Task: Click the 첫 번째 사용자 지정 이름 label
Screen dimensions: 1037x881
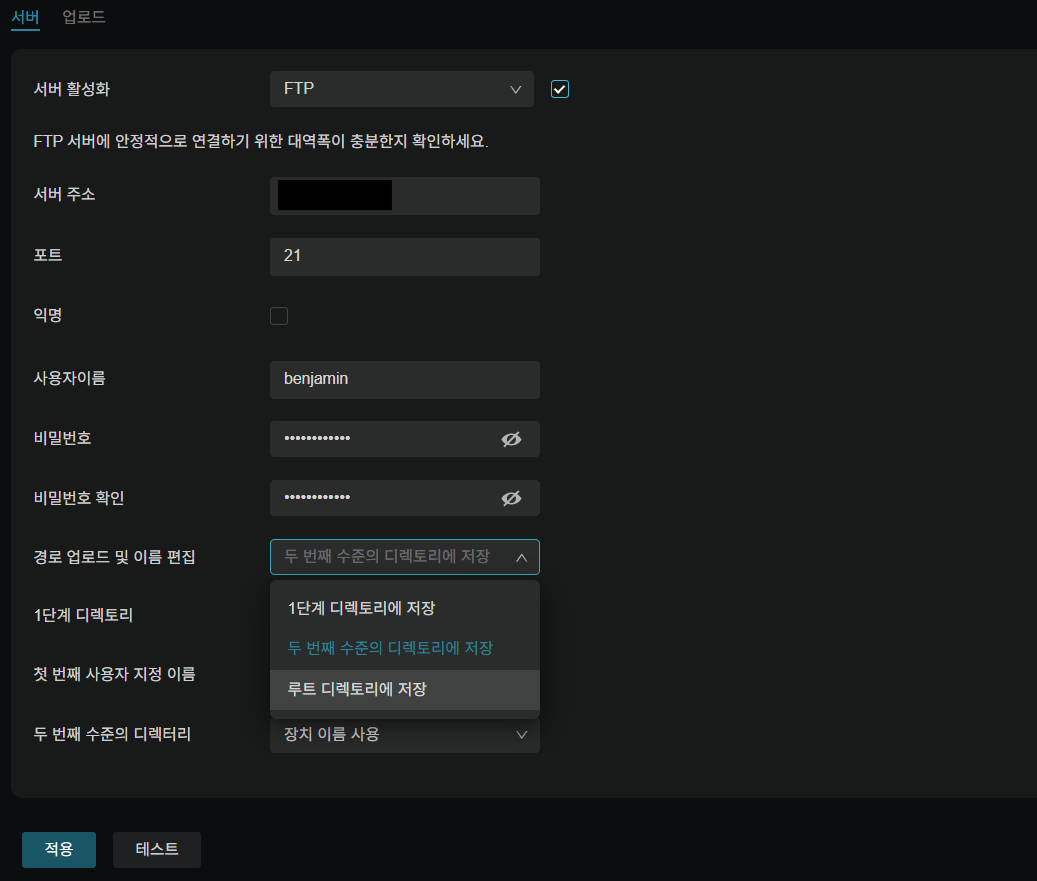Action: point(114,675)
